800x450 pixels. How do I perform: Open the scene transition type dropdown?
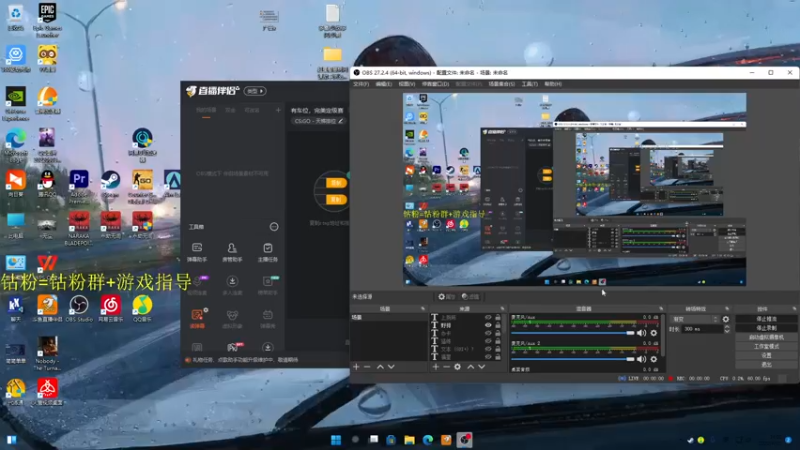click(695, 319)
